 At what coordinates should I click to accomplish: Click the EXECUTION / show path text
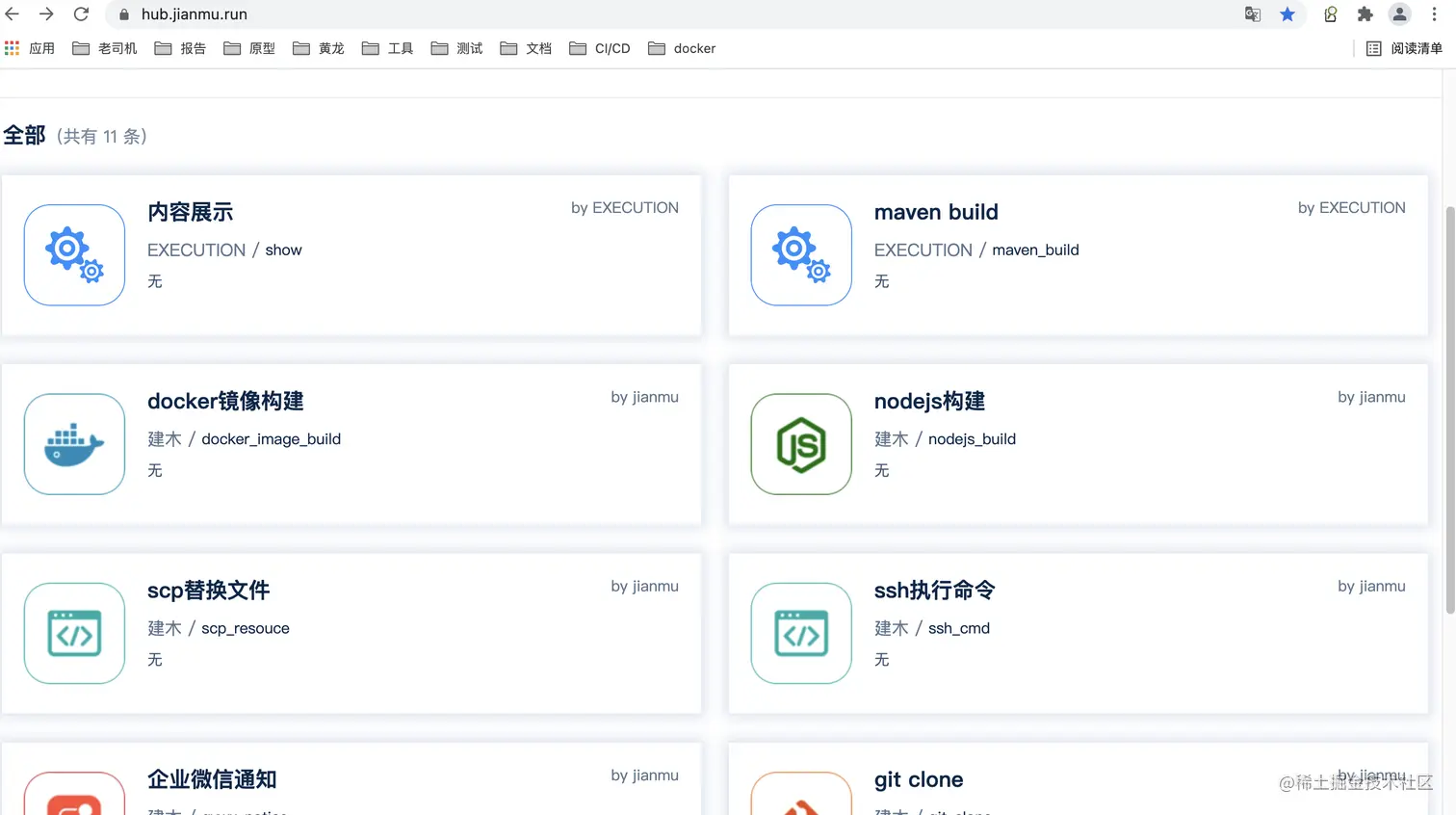click(224, 250)
